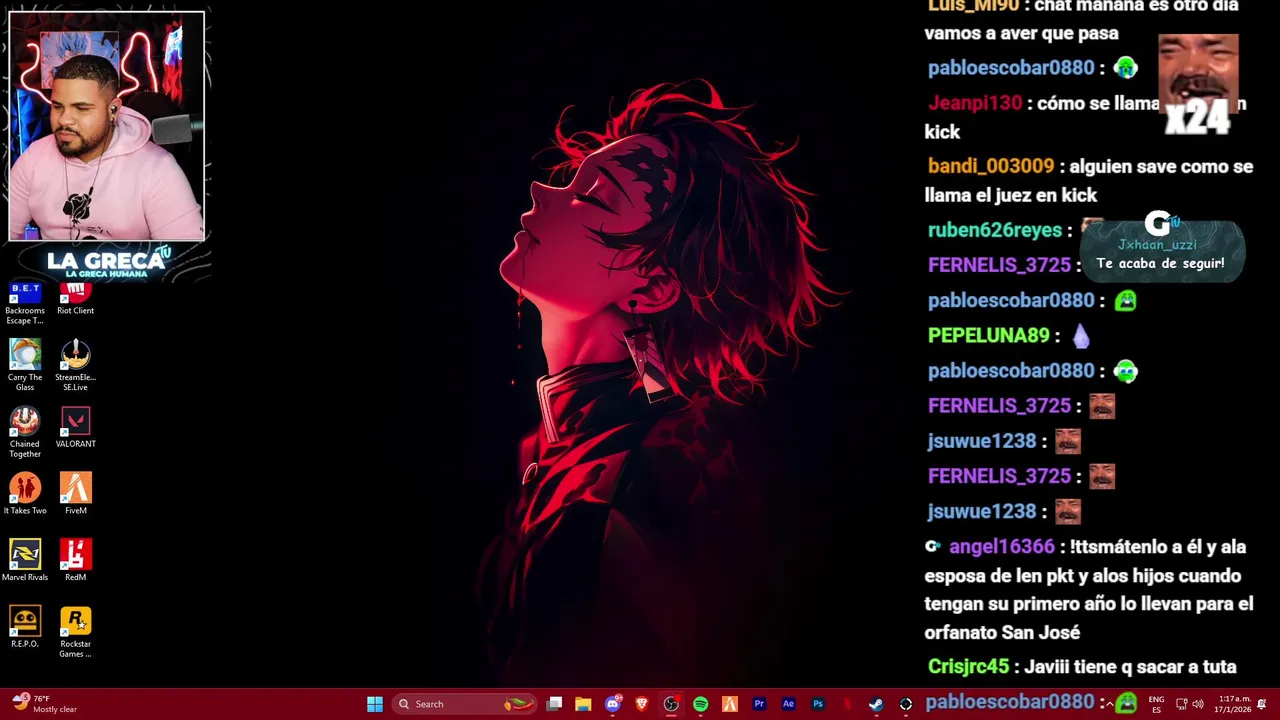Select the Carry The Glass desktop icon

pyautogui.click(x=25, y=365)
